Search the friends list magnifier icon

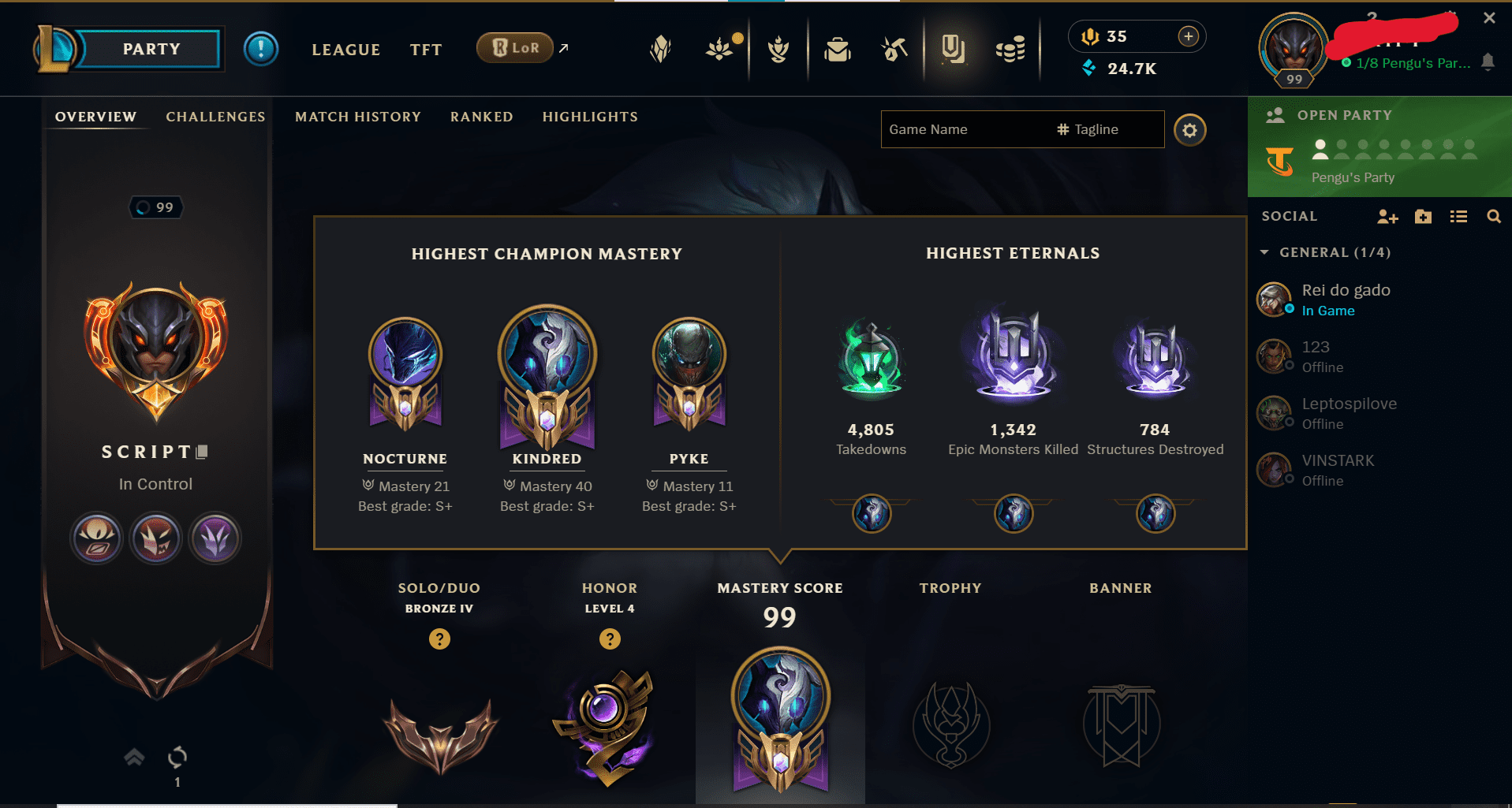tap(1493, 217)
